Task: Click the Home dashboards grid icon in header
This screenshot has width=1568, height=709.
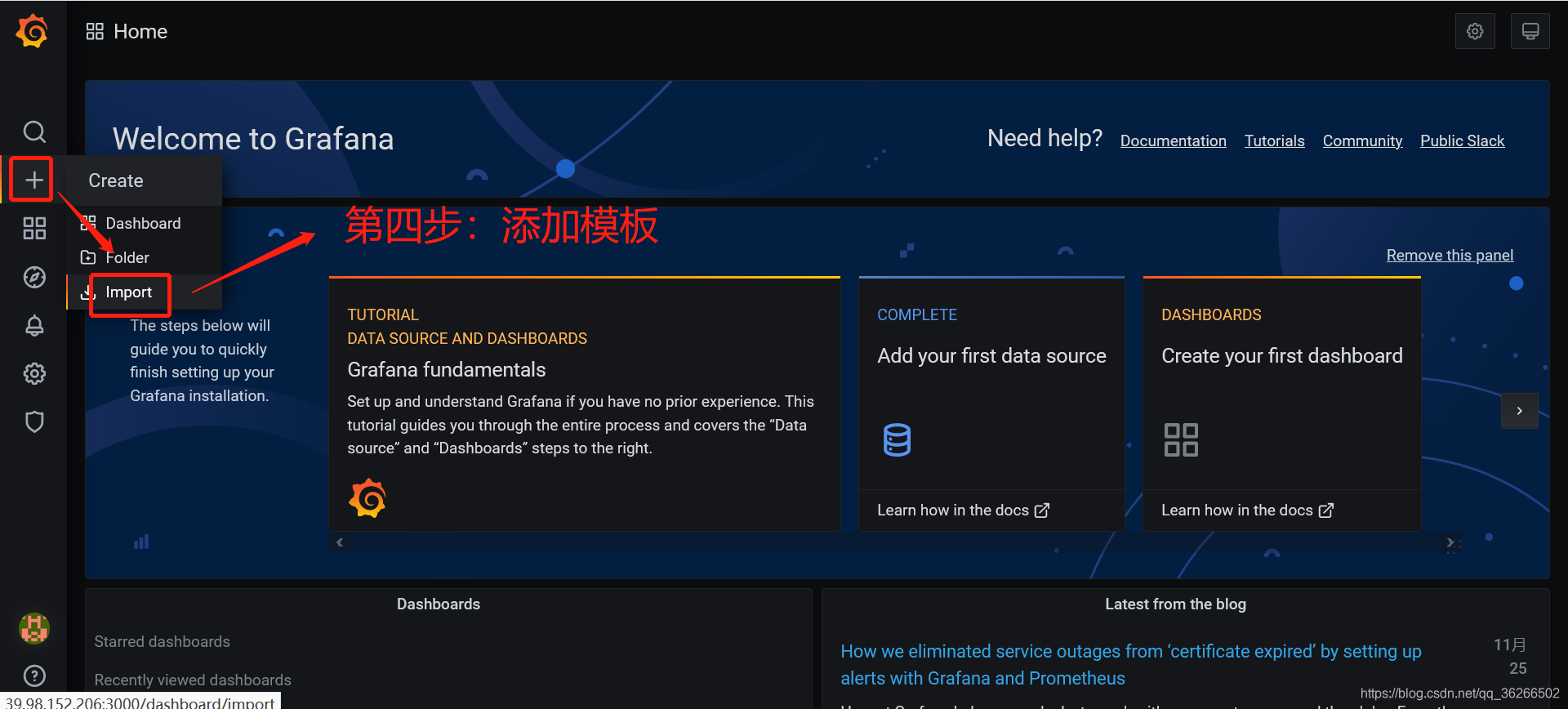Action: pos(95,31)
